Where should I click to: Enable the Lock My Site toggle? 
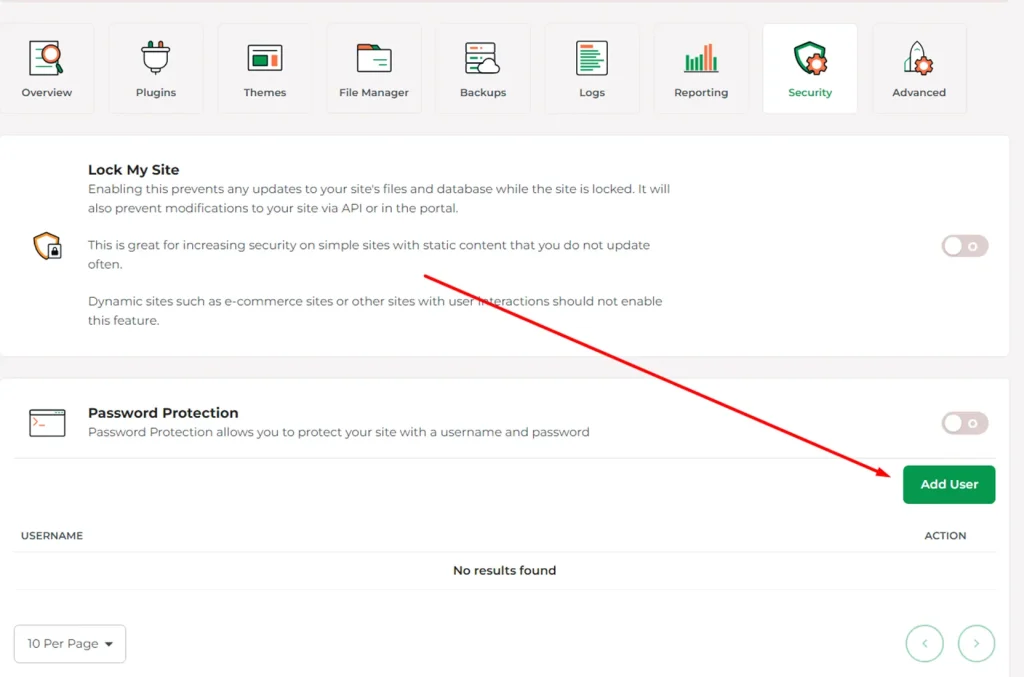(x=965, y=246)
